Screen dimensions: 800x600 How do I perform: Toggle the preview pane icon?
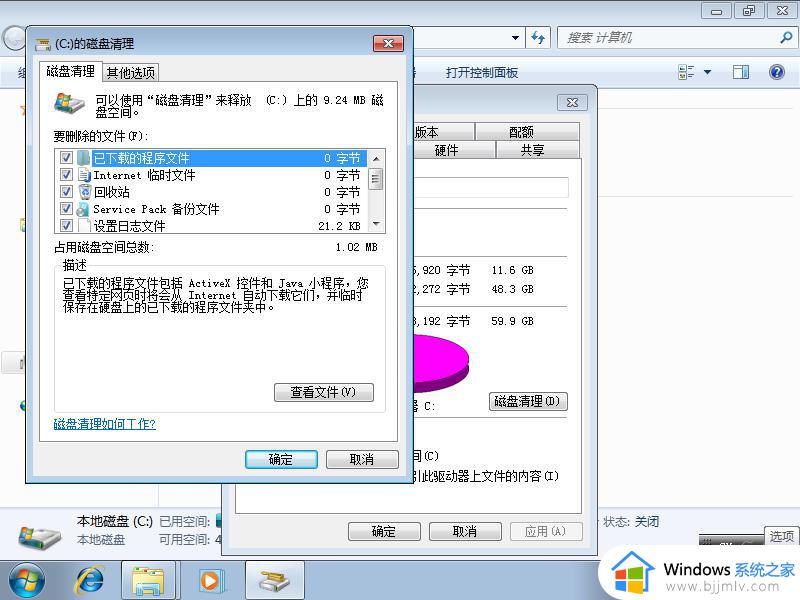pos(741,72)
